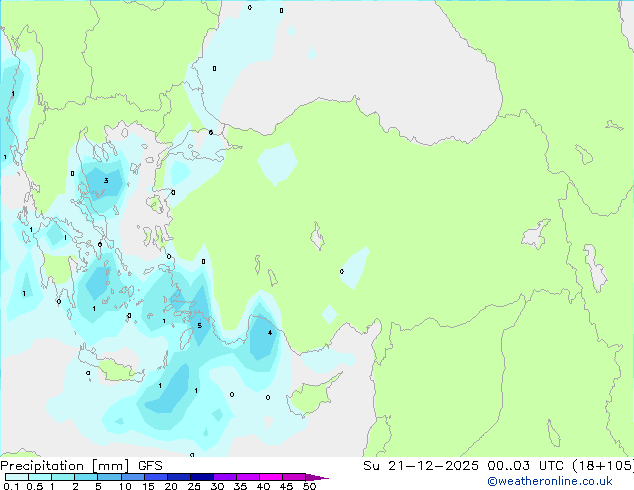
Task: Click the 'GFS' model label
Action: pyautogui.click(x=150, y=466)
